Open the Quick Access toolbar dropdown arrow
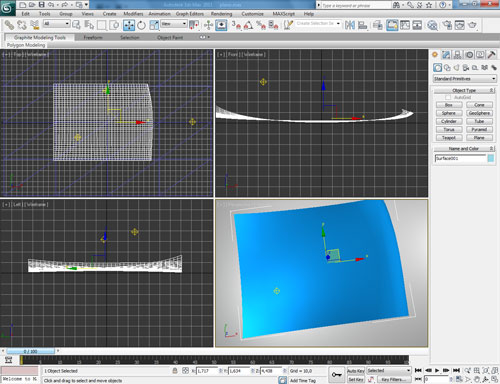The height and width of the screenshot is (384, 500). point(86,5)
